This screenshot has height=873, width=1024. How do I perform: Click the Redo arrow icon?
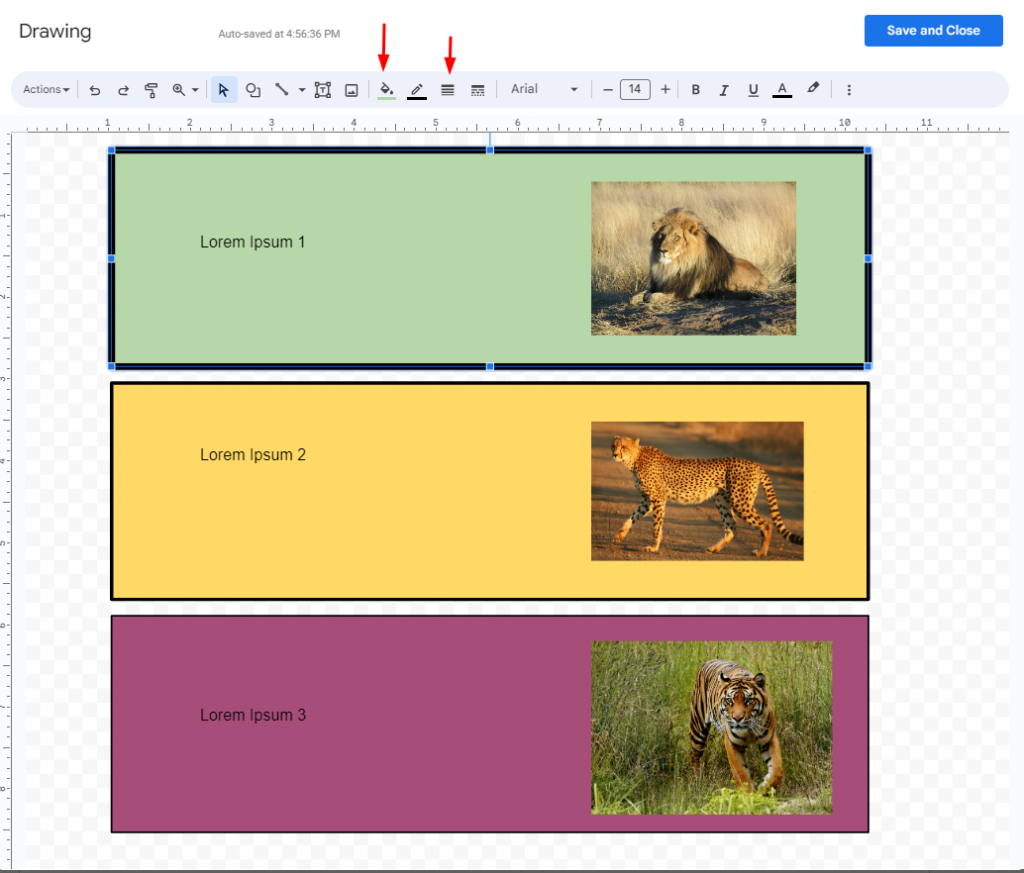[123, 90]
